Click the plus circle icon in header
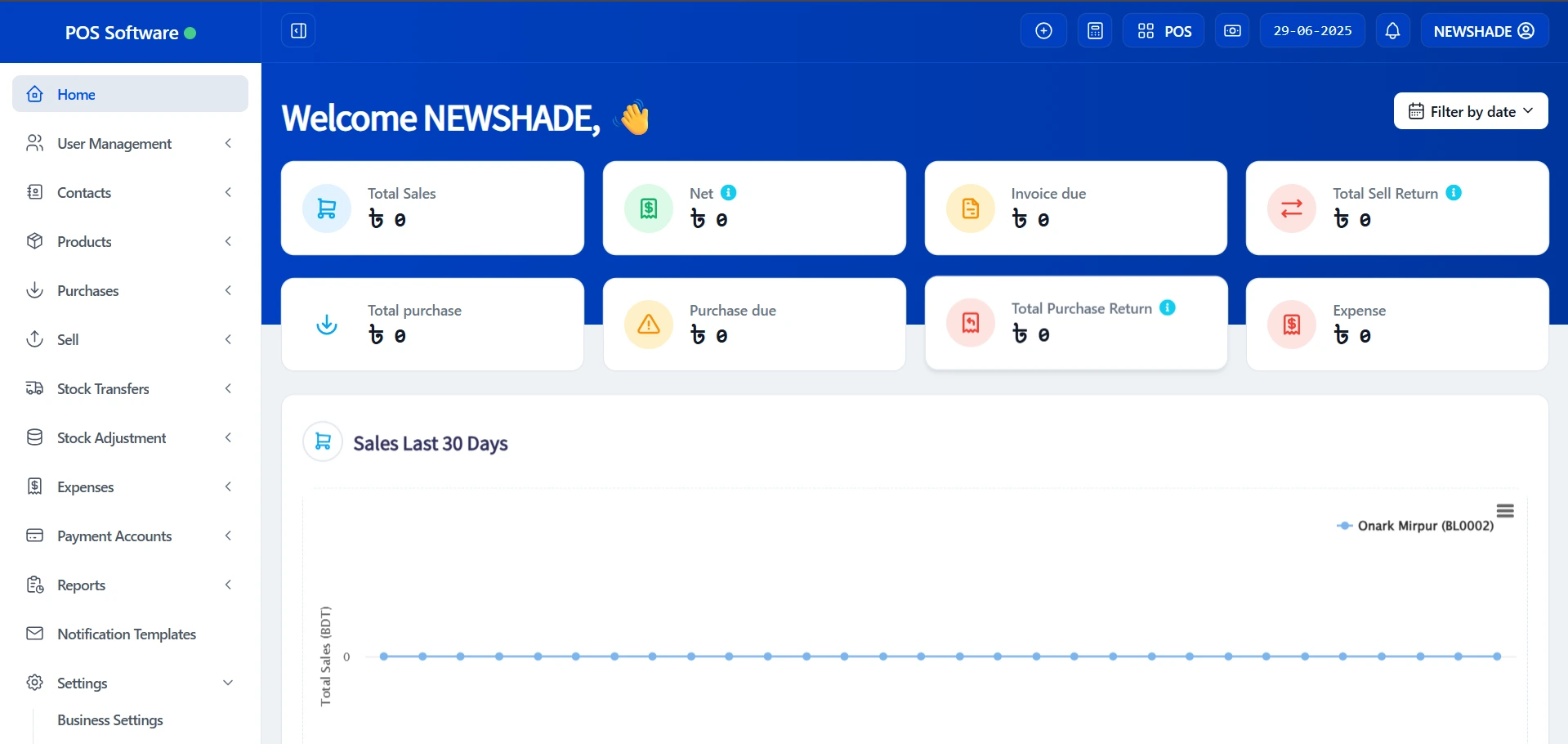1568x744 pixels. pyautogui.click(x=1043, y=31)
